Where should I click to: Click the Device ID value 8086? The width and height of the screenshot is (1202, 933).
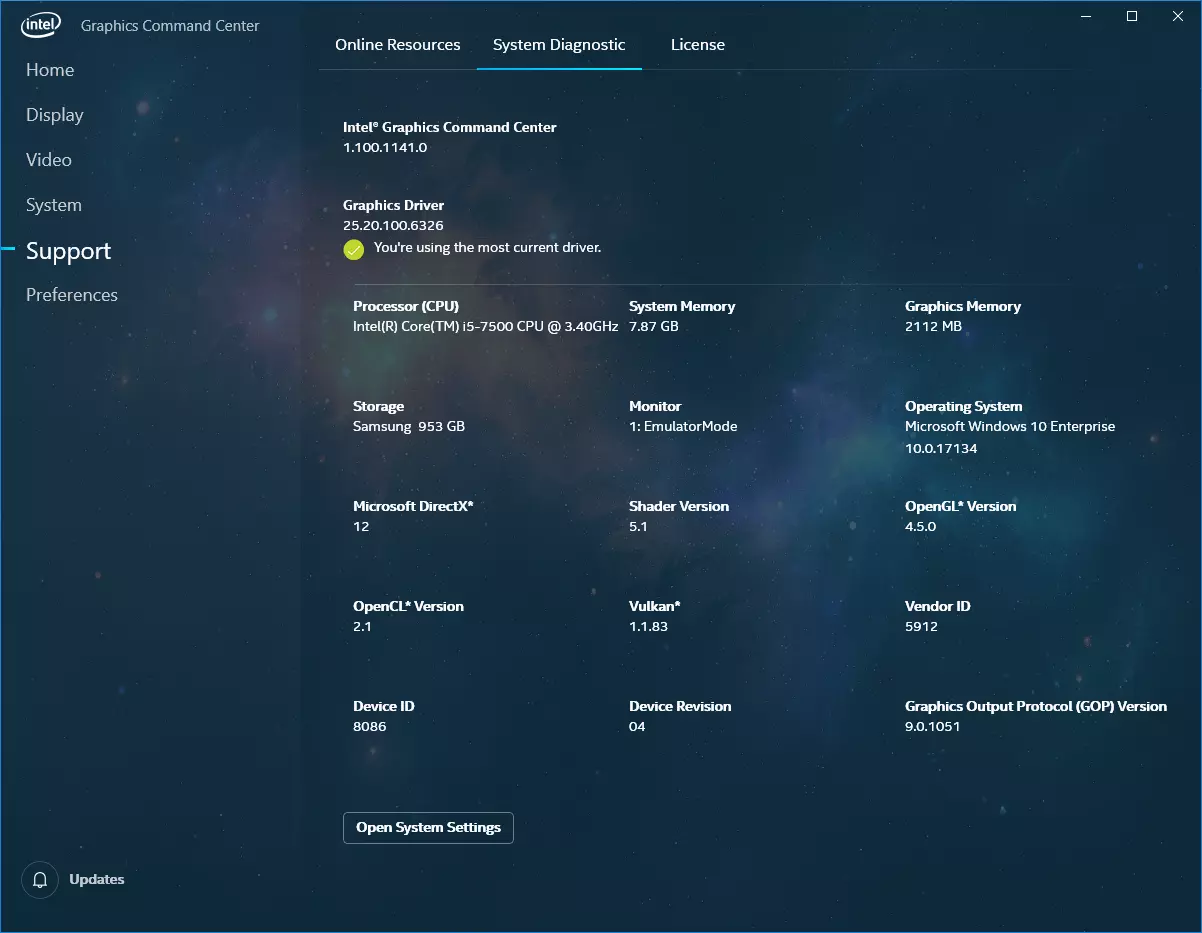[x=370, y=727]
